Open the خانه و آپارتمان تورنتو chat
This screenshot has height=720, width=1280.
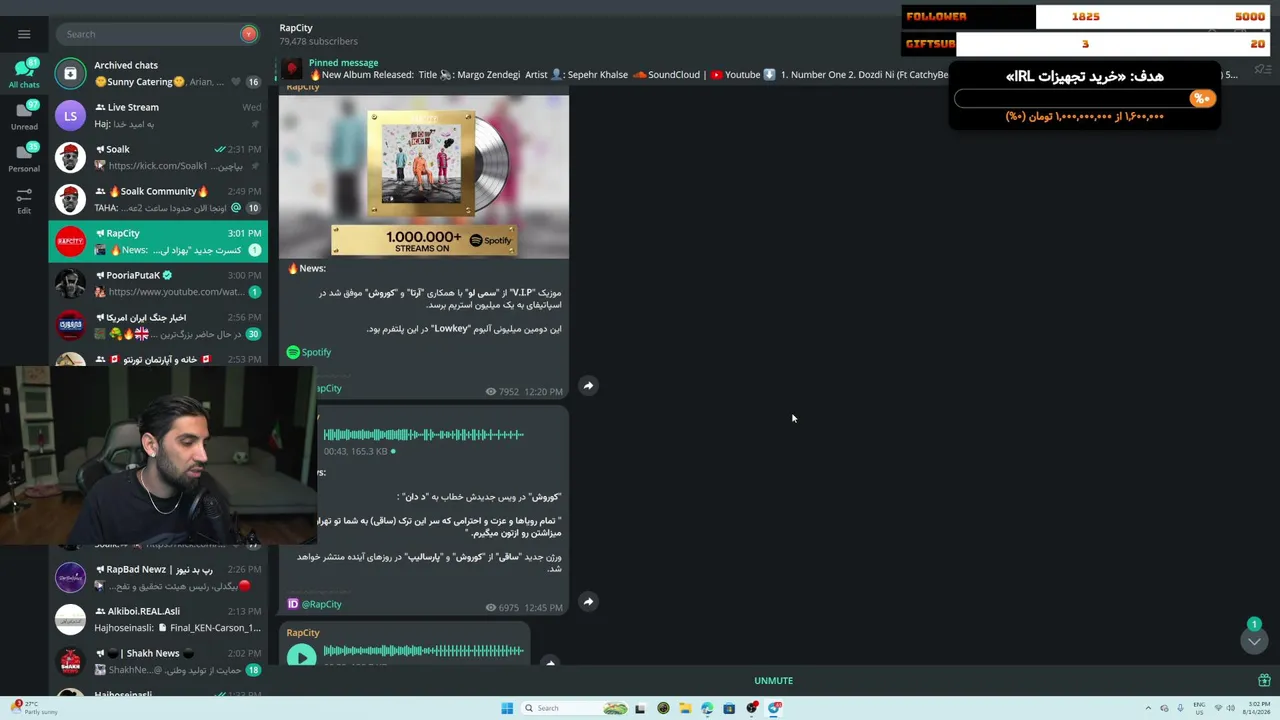[158, 357]
